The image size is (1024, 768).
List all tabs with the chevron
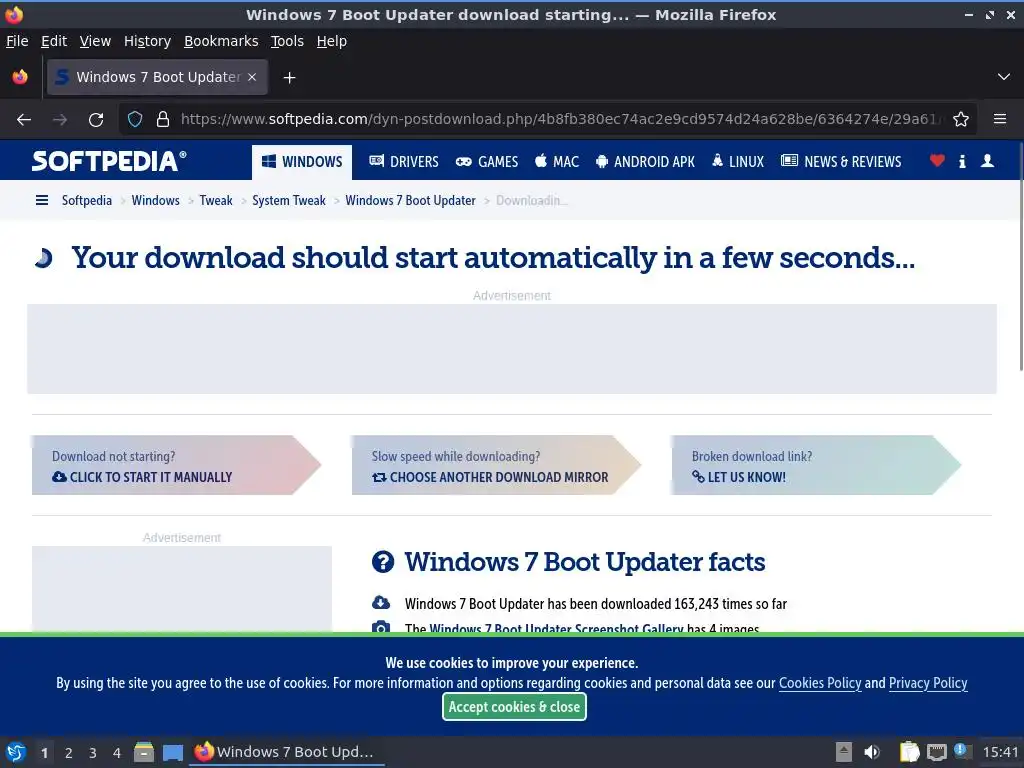(x=1004, y=77)
